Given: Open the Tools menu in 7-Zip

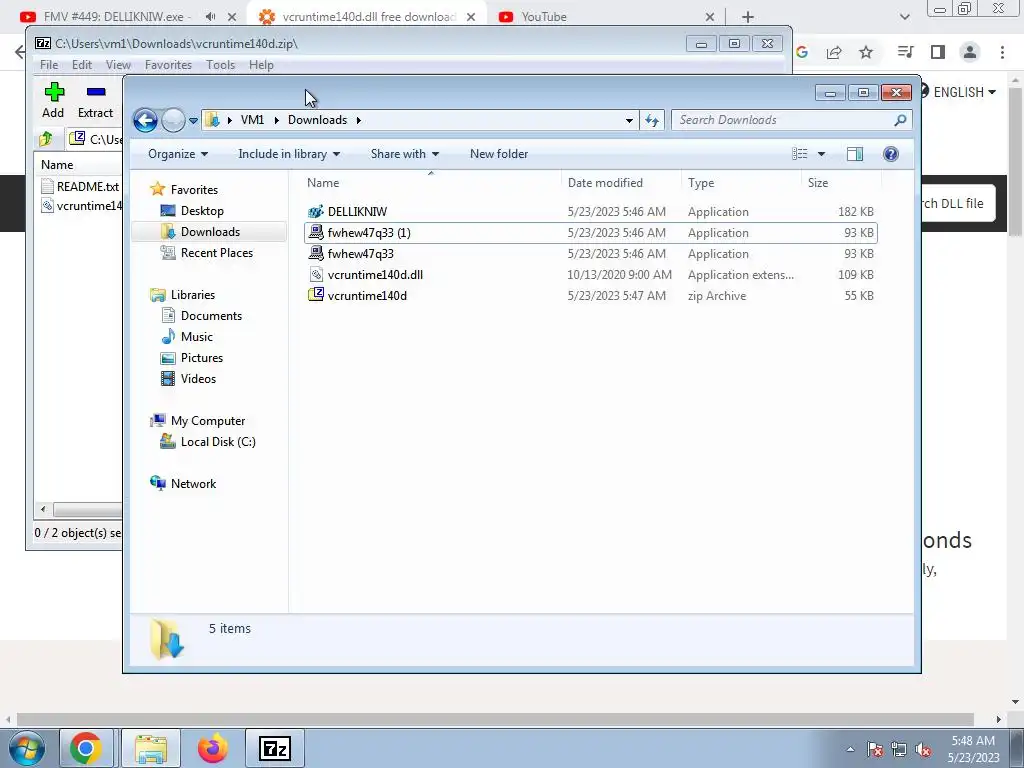Looking at the screenshot, I should click(x=220, y=65).
